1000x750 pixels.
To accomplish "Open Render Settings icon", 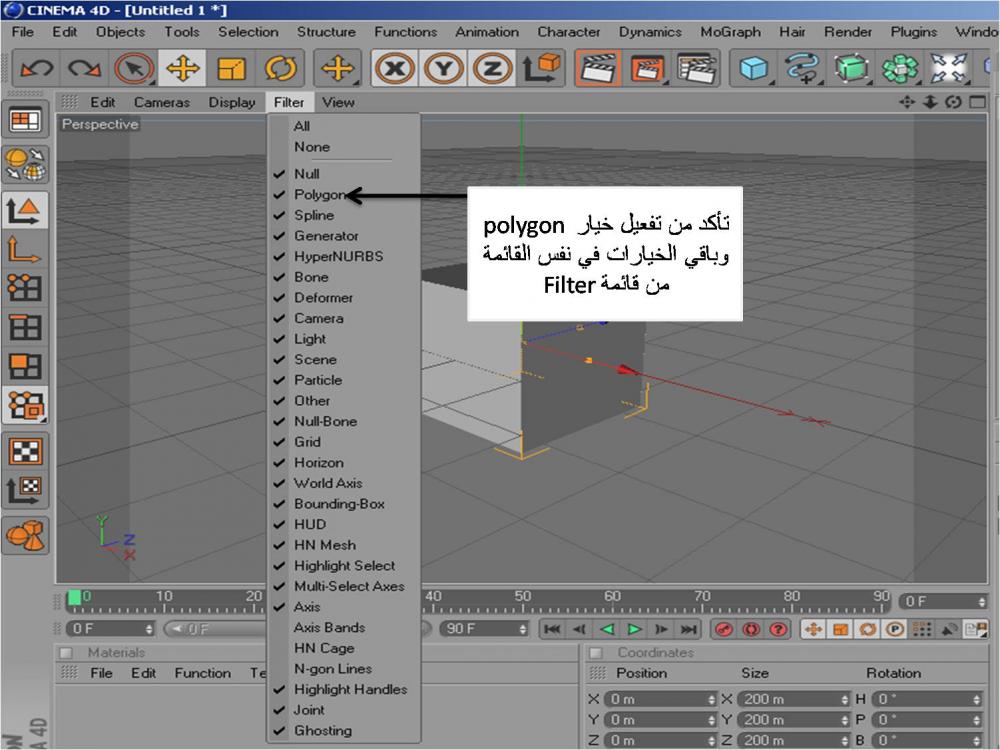I will pos(696,68).
